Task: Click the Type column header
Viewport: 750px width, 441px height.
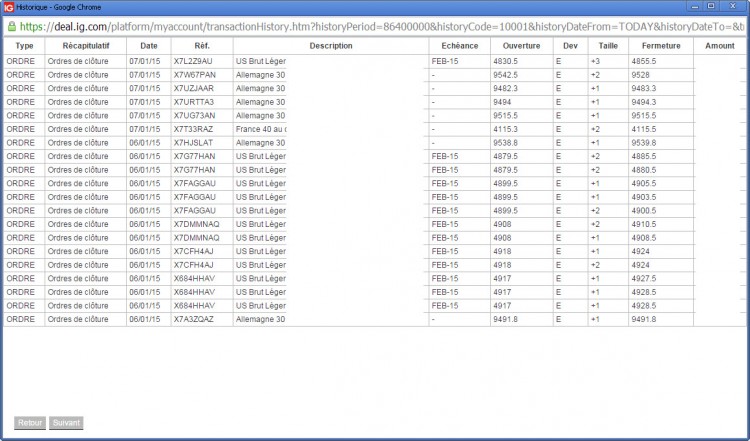Action: pyautogui.click(x=24, y=46)
